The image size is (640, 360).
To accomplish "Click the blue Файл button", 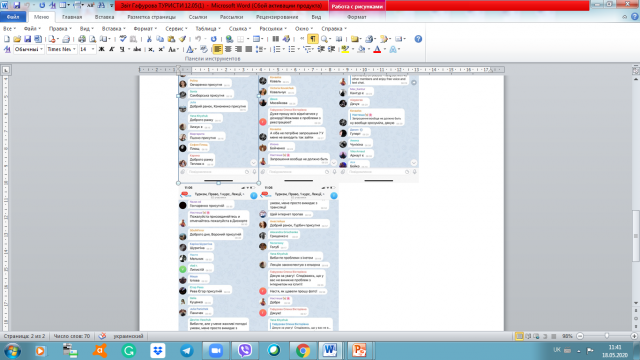I will point(13,17).
